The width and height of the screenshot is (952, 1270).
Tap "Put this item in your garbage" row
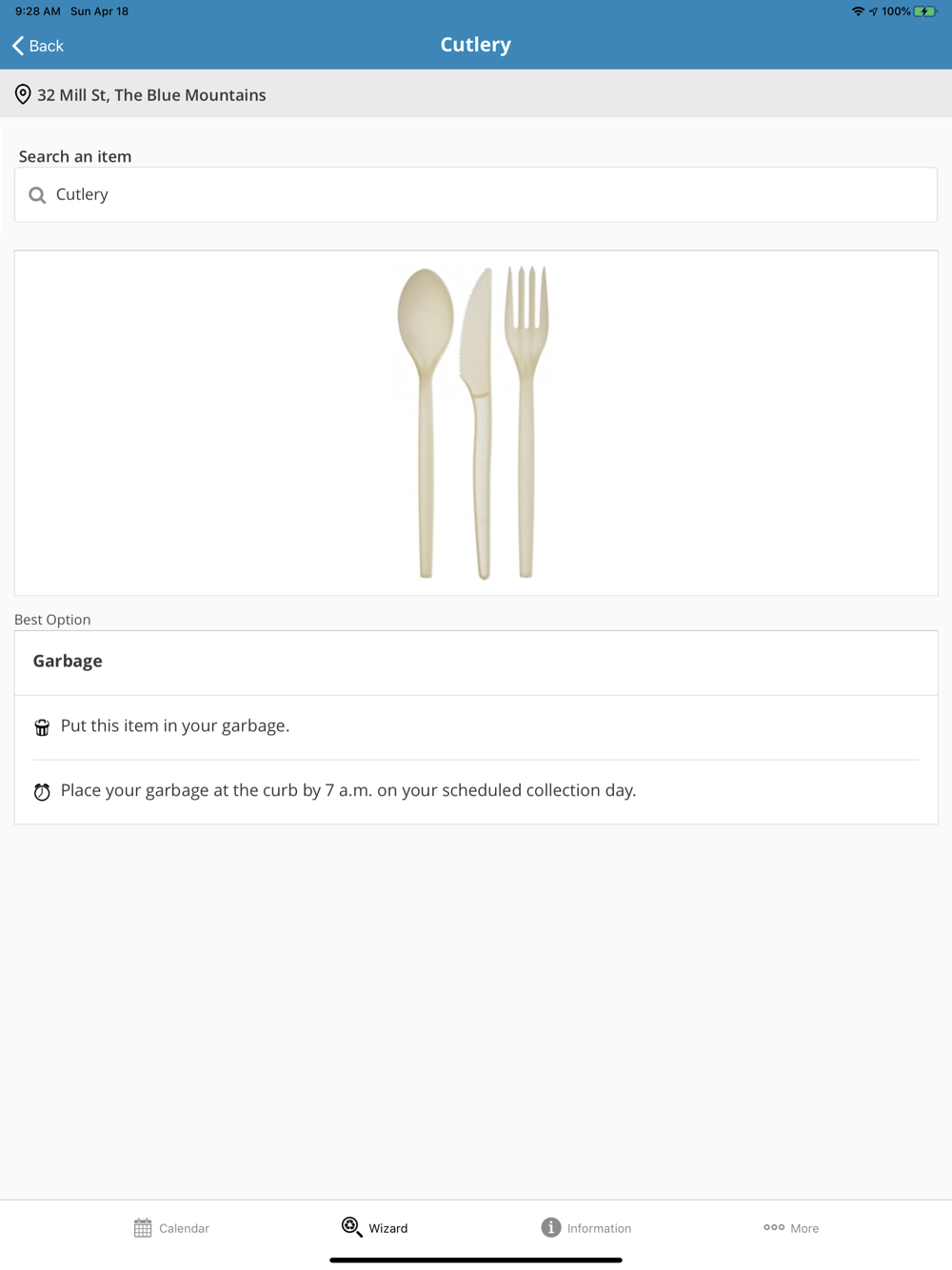(175, 726)
